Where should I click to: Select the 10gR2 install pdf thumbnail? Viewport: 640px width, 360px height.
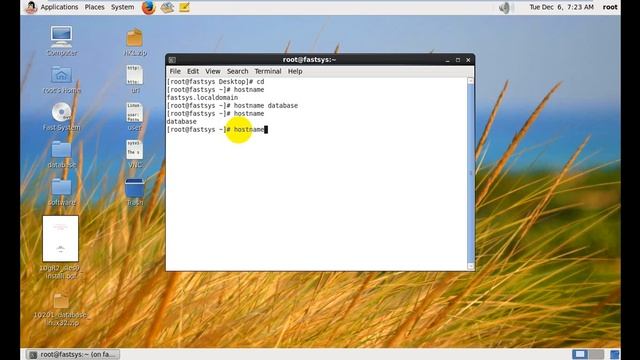60,239
